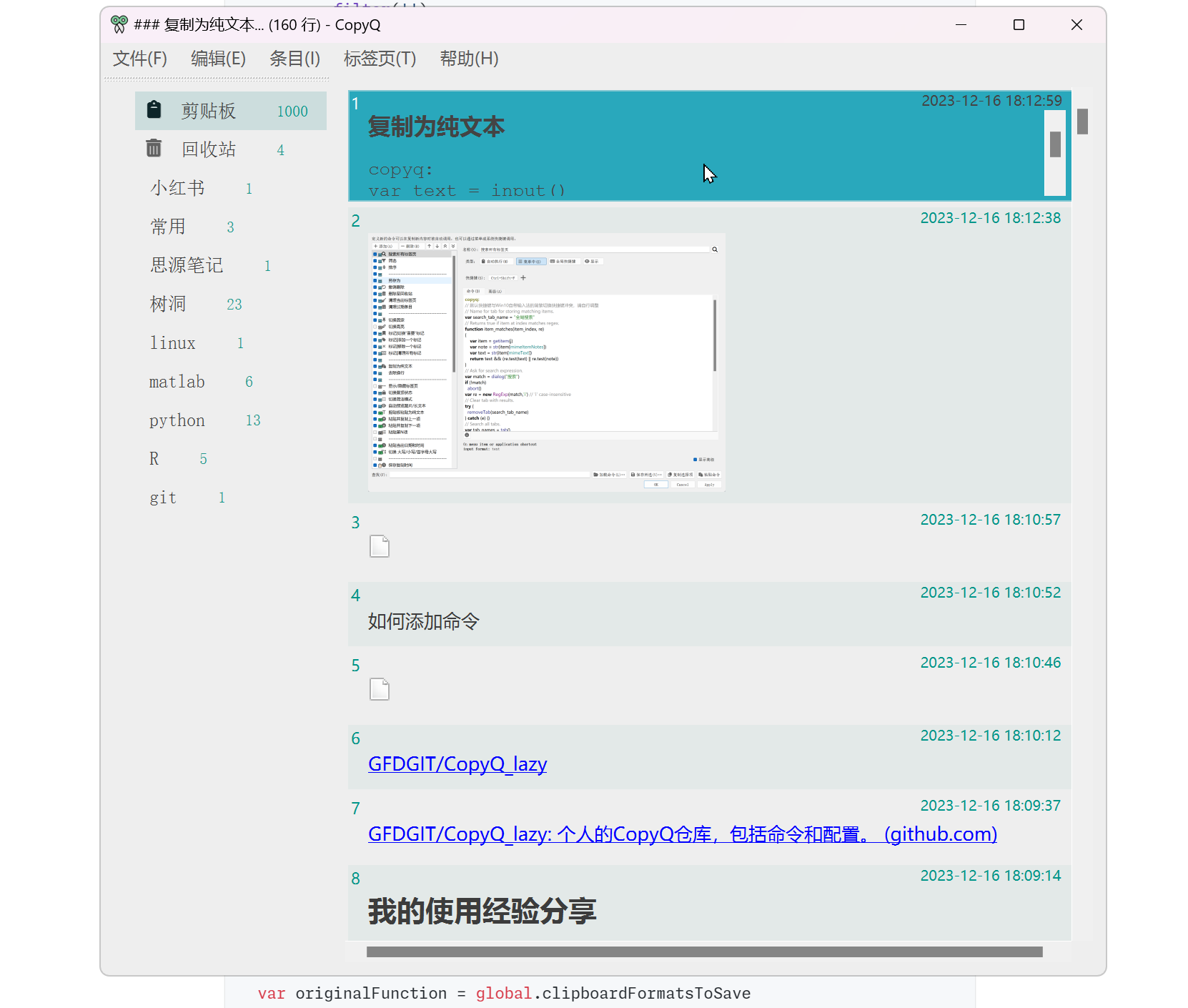Open the 帮助(H) menu
This screenshot has width=1188, height=1008.
[469, 59]
